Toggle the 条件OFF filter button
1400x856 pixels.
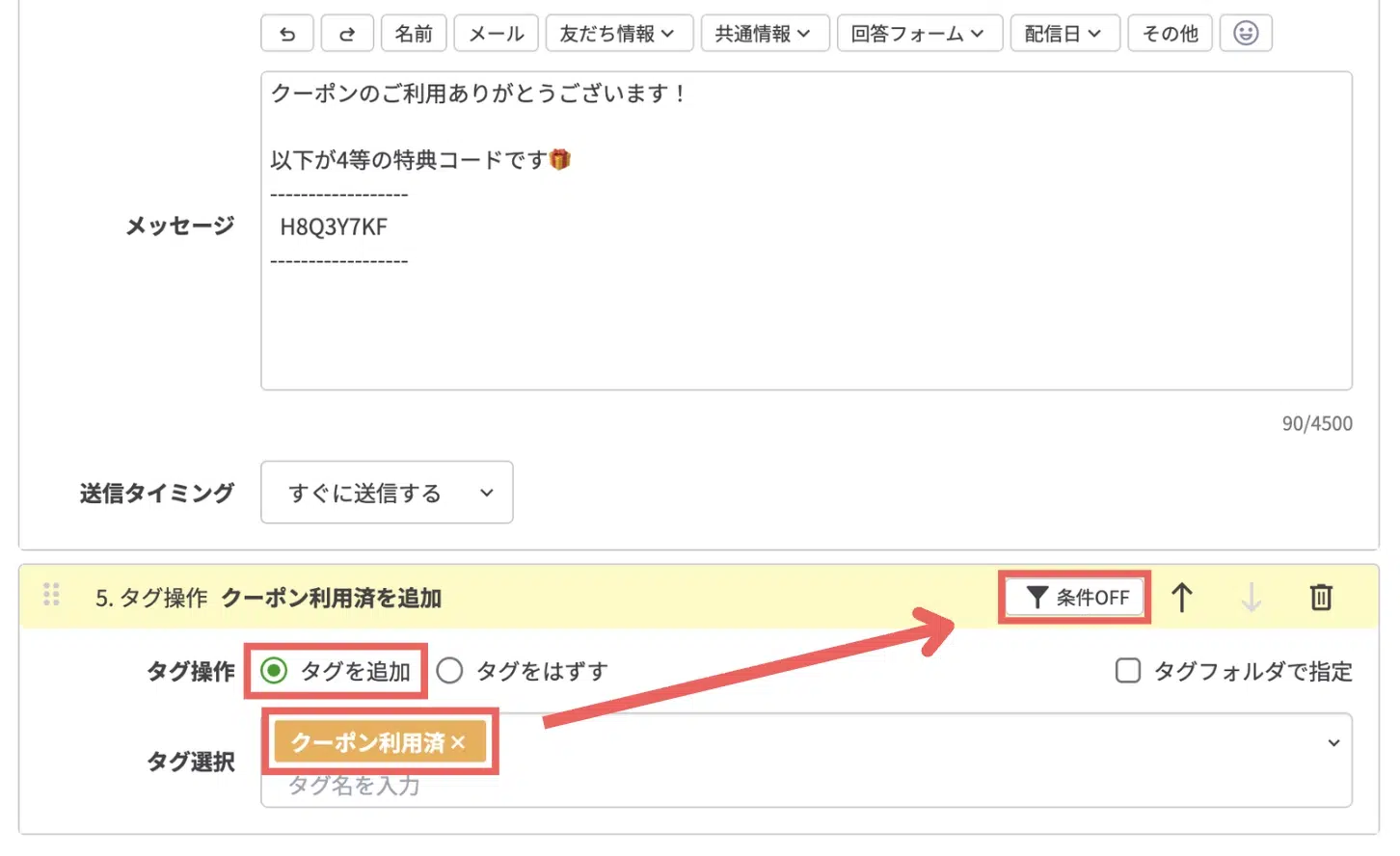(x=1075, y=598)
